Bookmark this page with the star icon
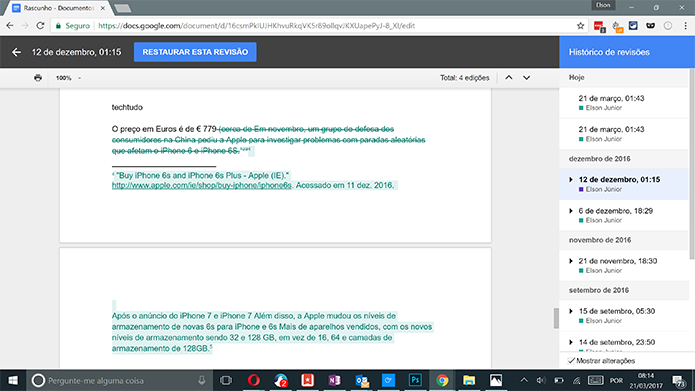695x391 pixels. click(x=580, y=26)
